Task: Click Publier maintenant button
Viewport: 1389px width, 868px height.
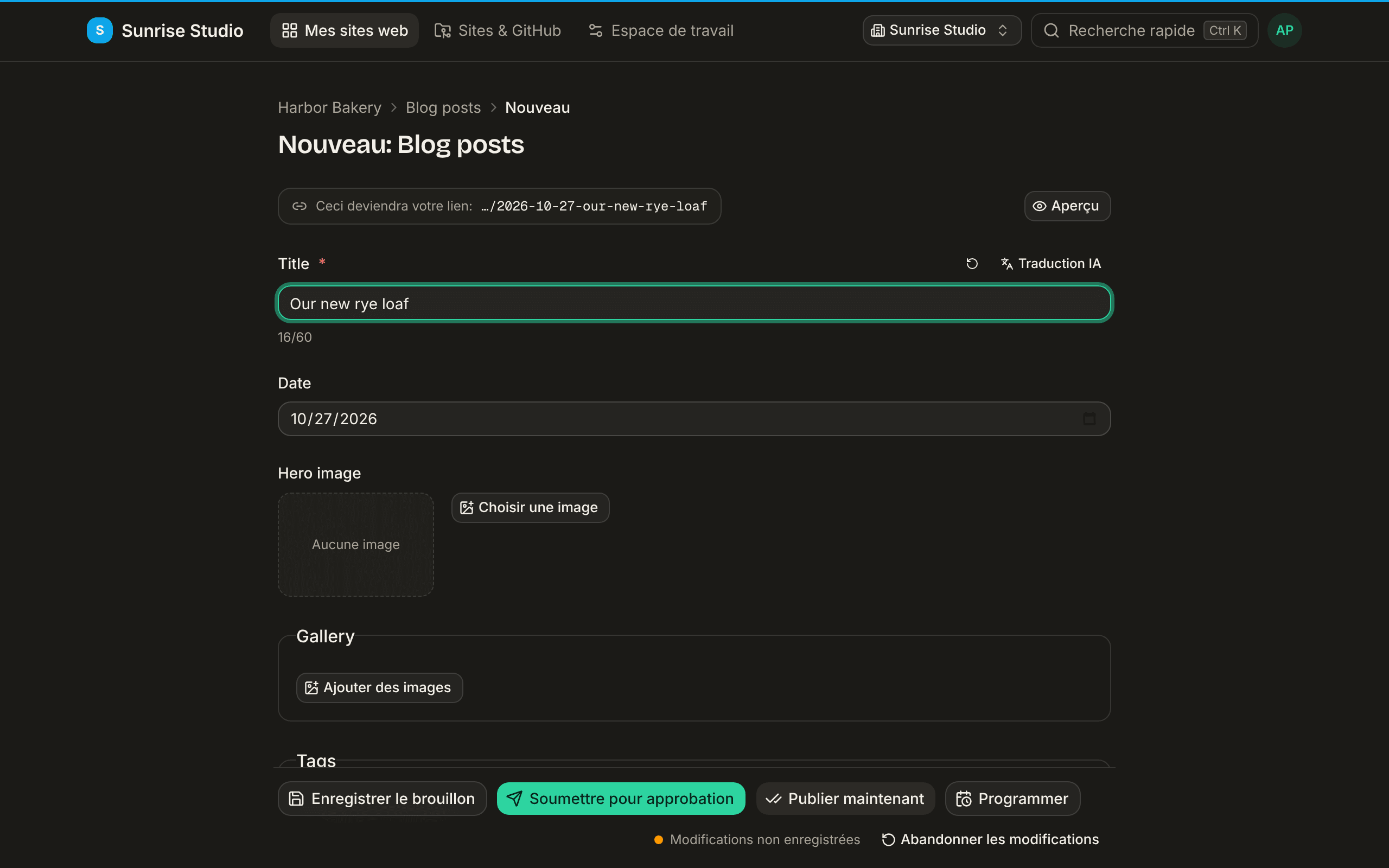Action: (x=845, y=799)
